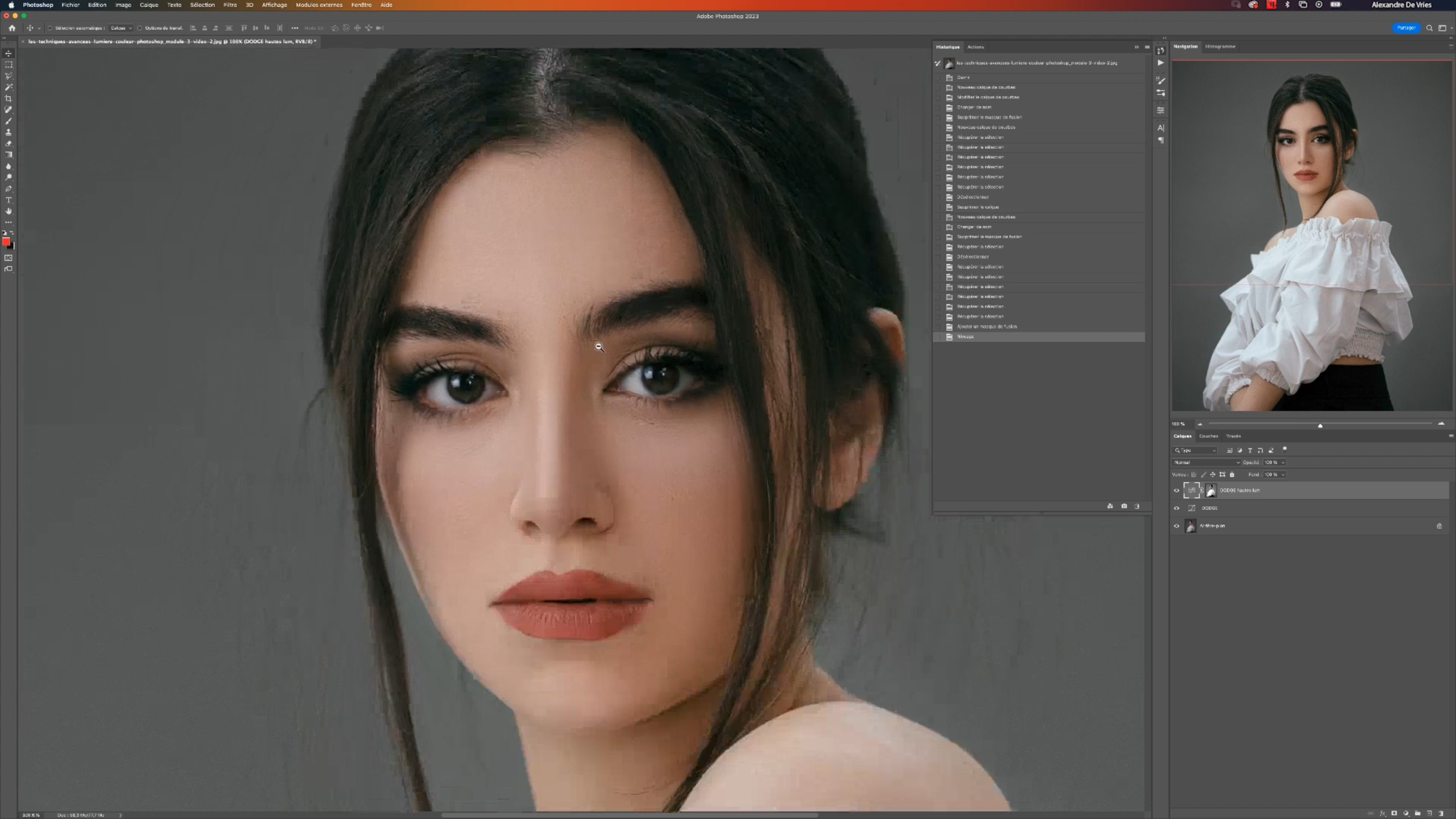The width and height of the screenshot is (1456, 819).
Task: Click the blue Partager button
Action: 1406,28
